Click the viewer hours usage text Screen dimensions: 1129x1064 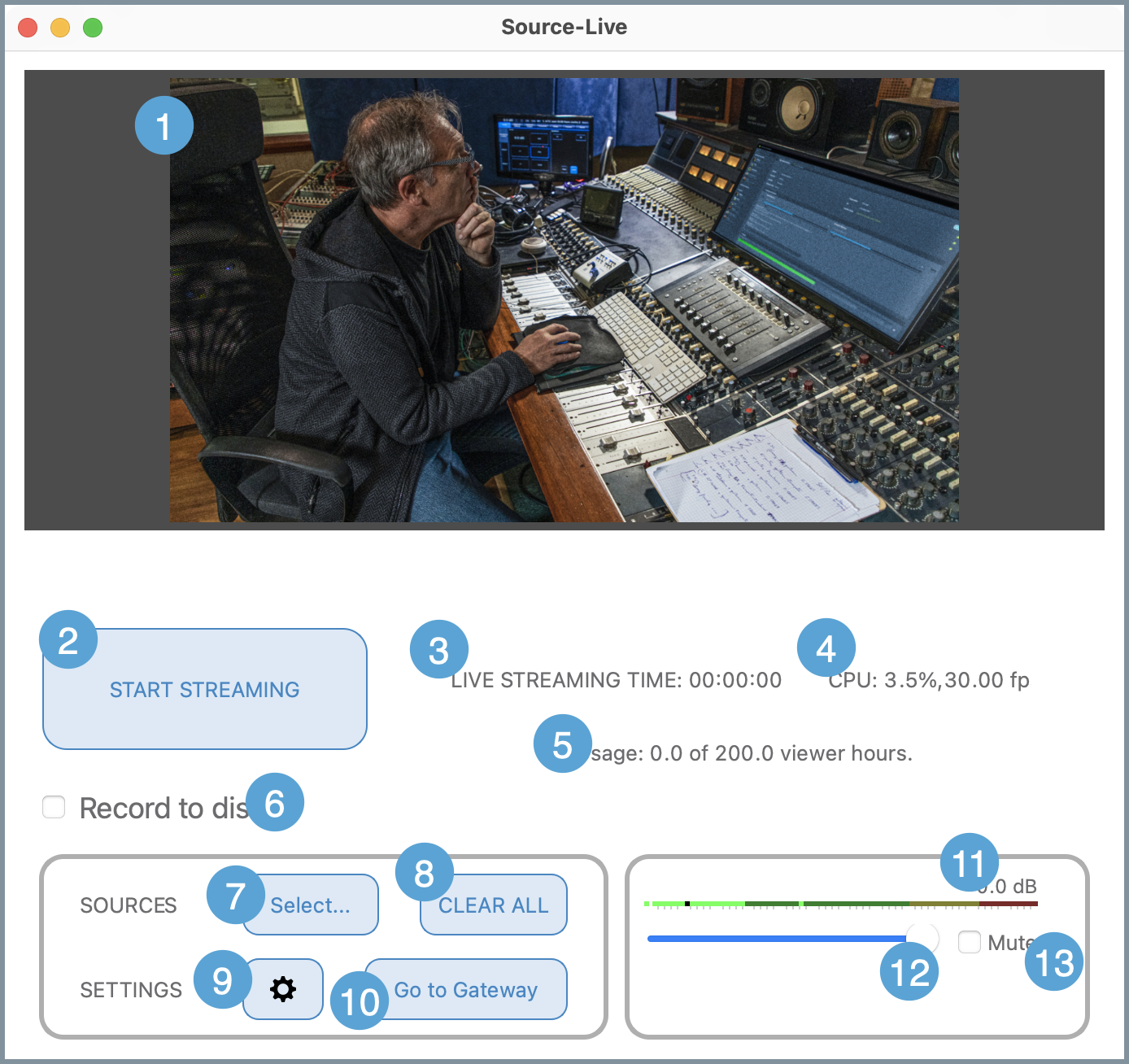[x=751, y=753]
